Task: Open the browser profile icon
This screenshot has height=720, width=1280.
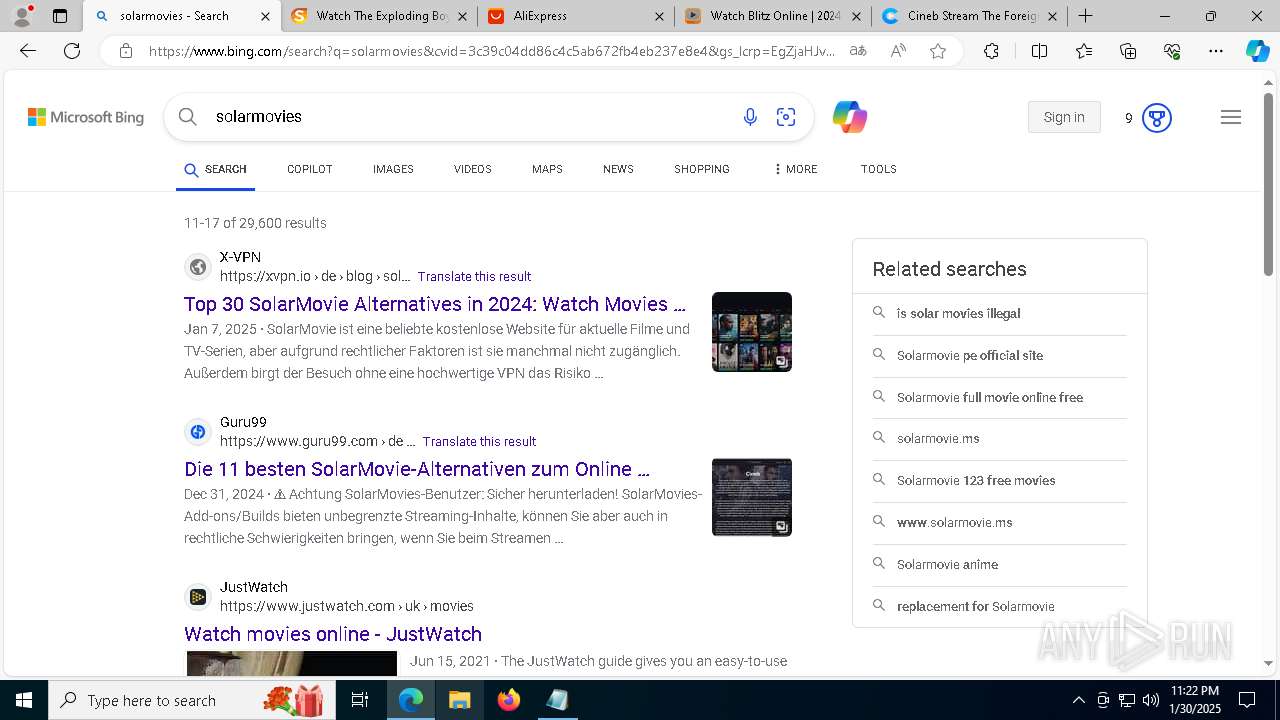Action: click(22, 16)
